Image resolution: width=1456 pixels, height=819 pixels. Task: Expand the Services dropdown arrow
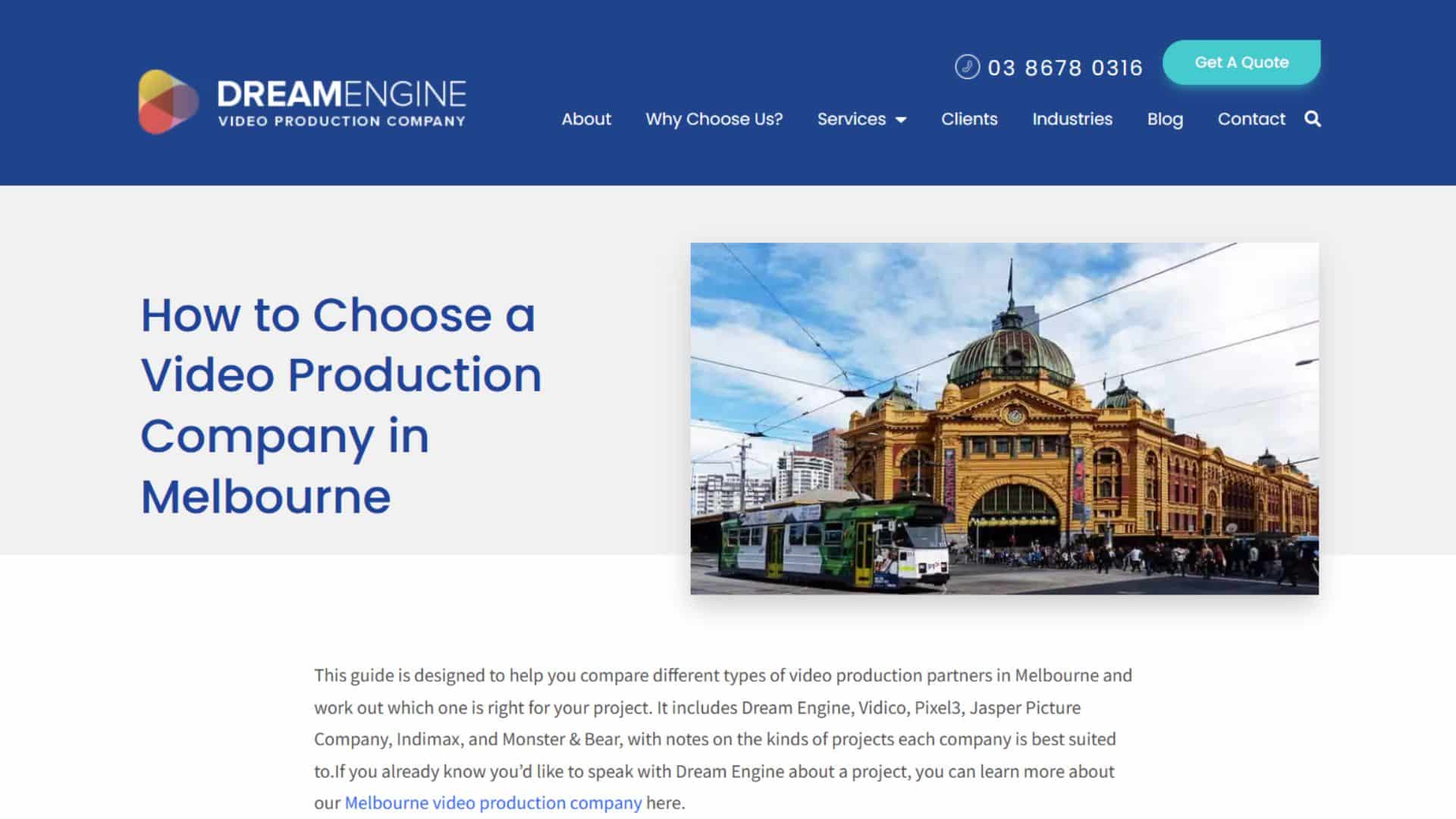tap(901, 120)
